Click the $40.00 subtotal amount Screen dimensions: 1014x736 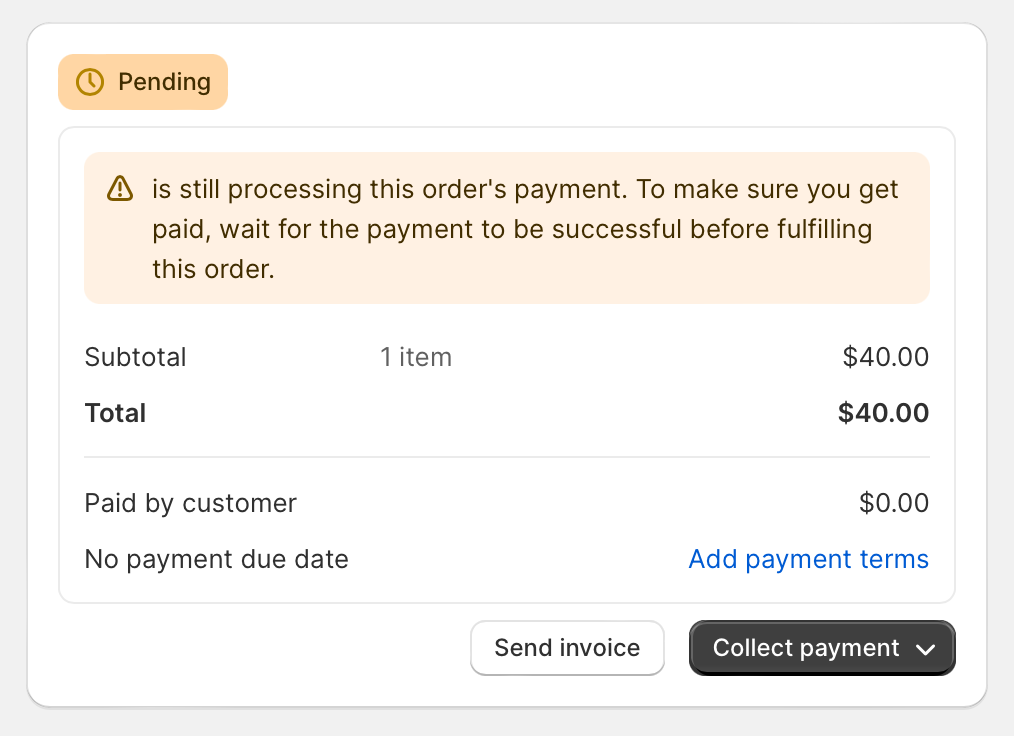885,357
